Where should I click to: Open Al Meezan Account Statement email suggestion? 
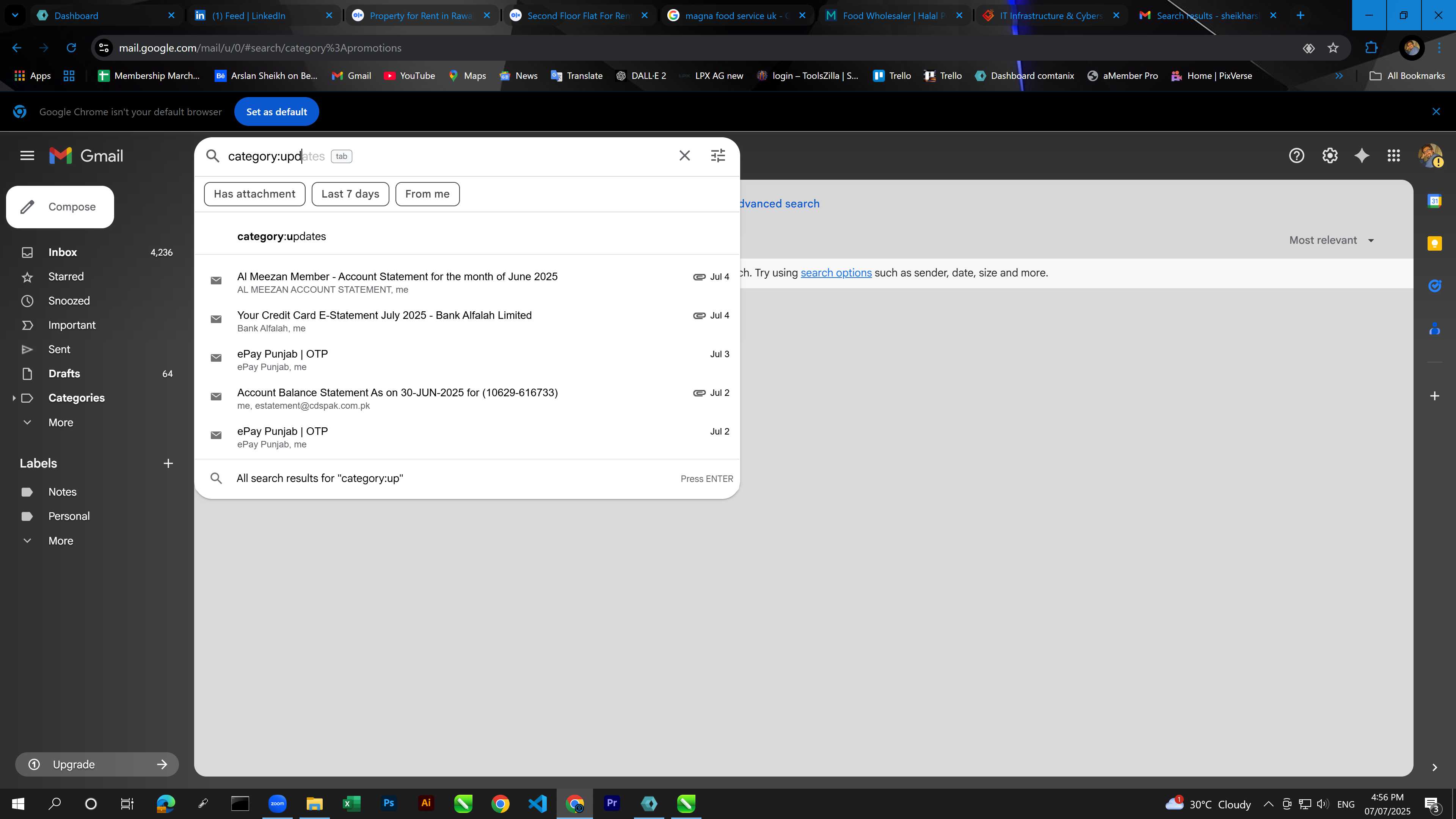[x=467, y=282]
